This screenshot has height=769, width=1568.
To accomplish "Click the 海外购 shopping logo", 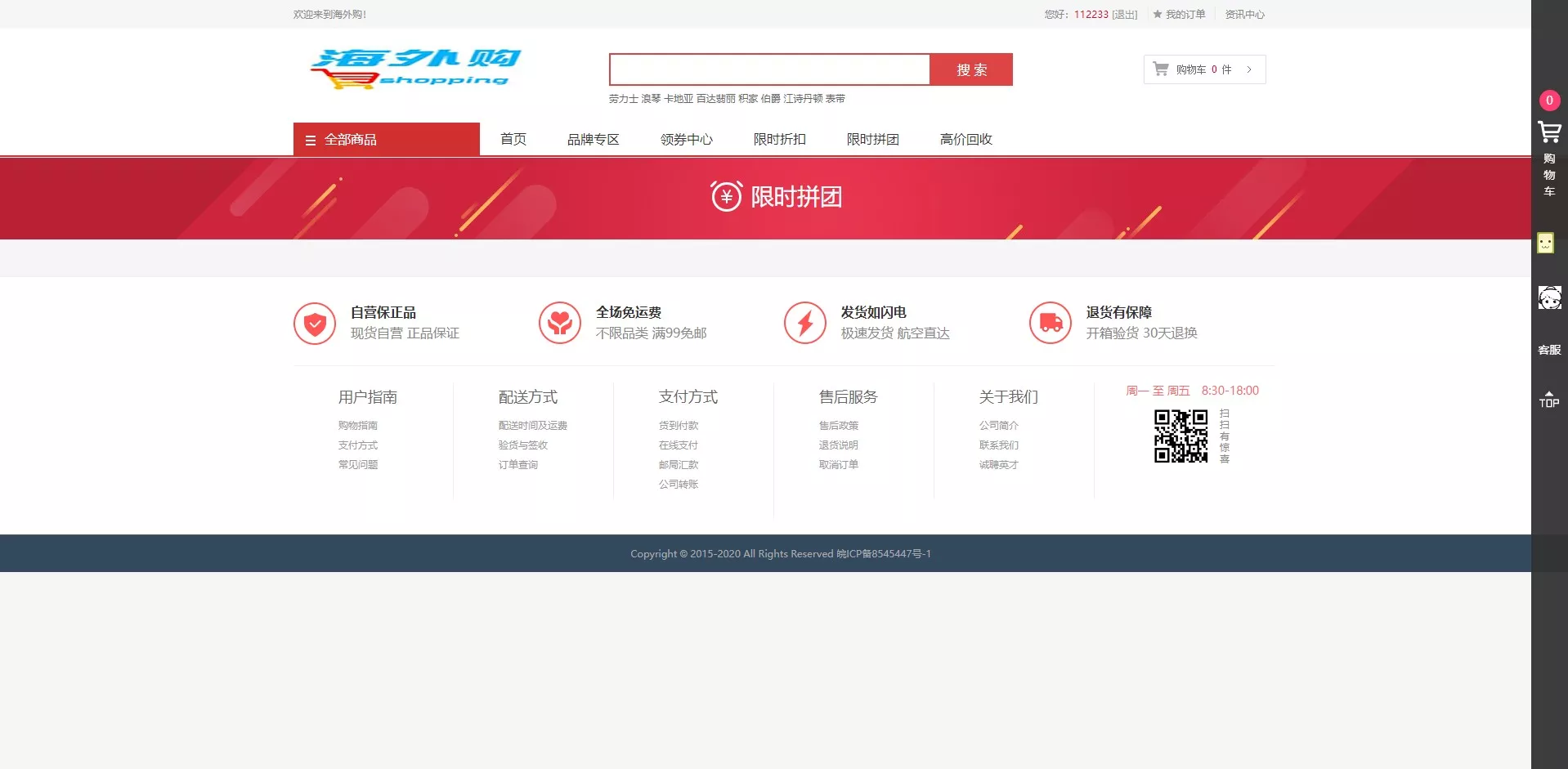I will [x=415, y=69].
